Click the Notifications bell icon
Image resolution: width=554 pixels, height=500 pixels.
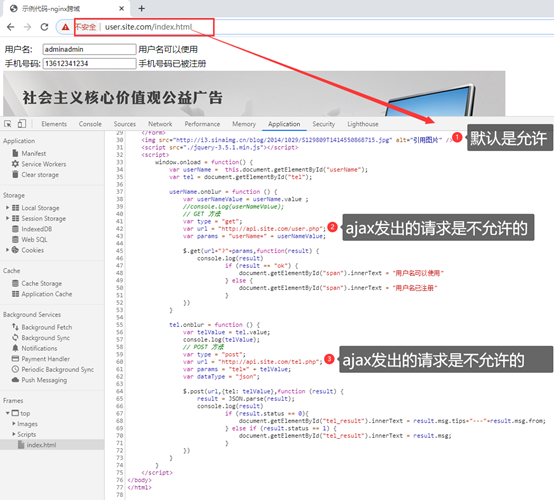pyautogui.click(x=15, y=348)
